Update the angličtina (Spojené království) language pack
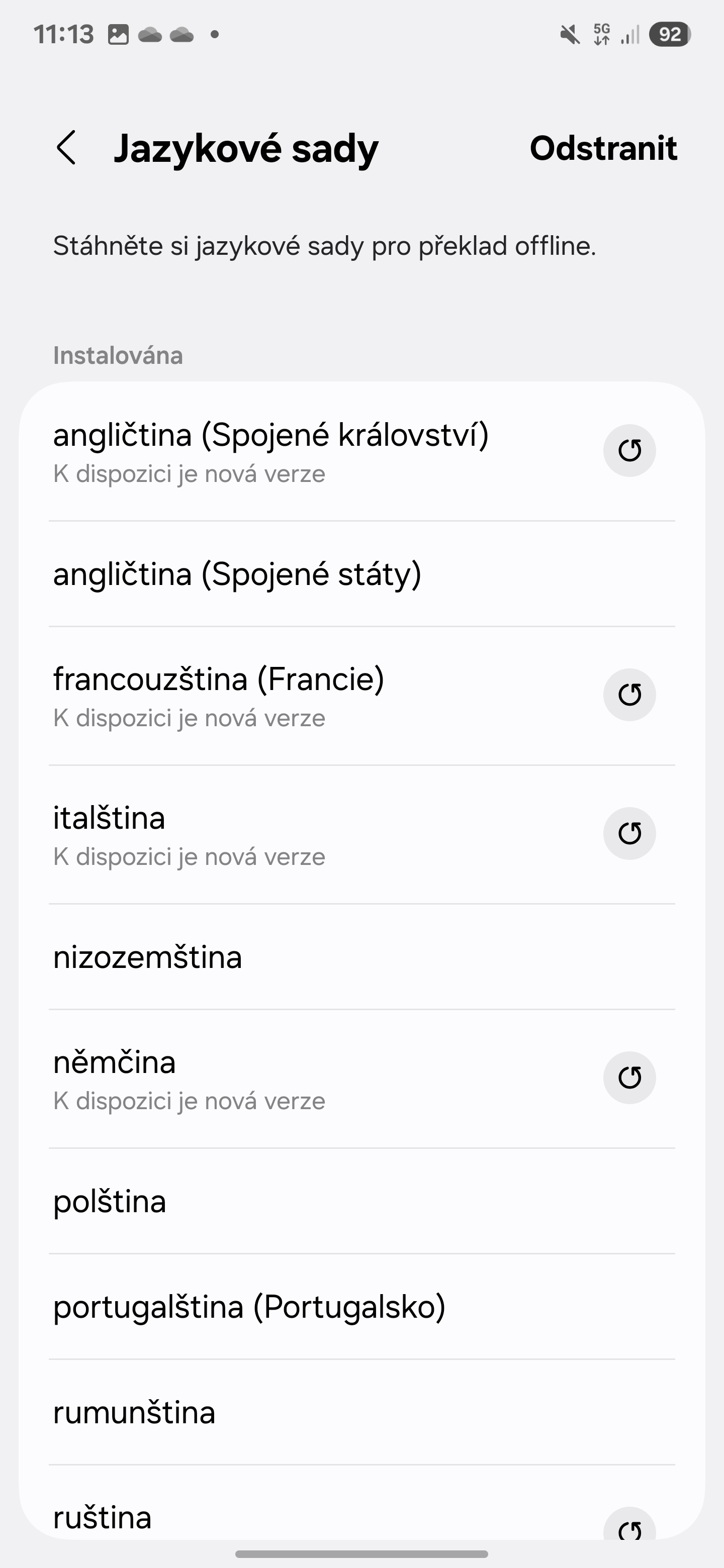Viewport: 724px width, 1568px height. (629, 450)
